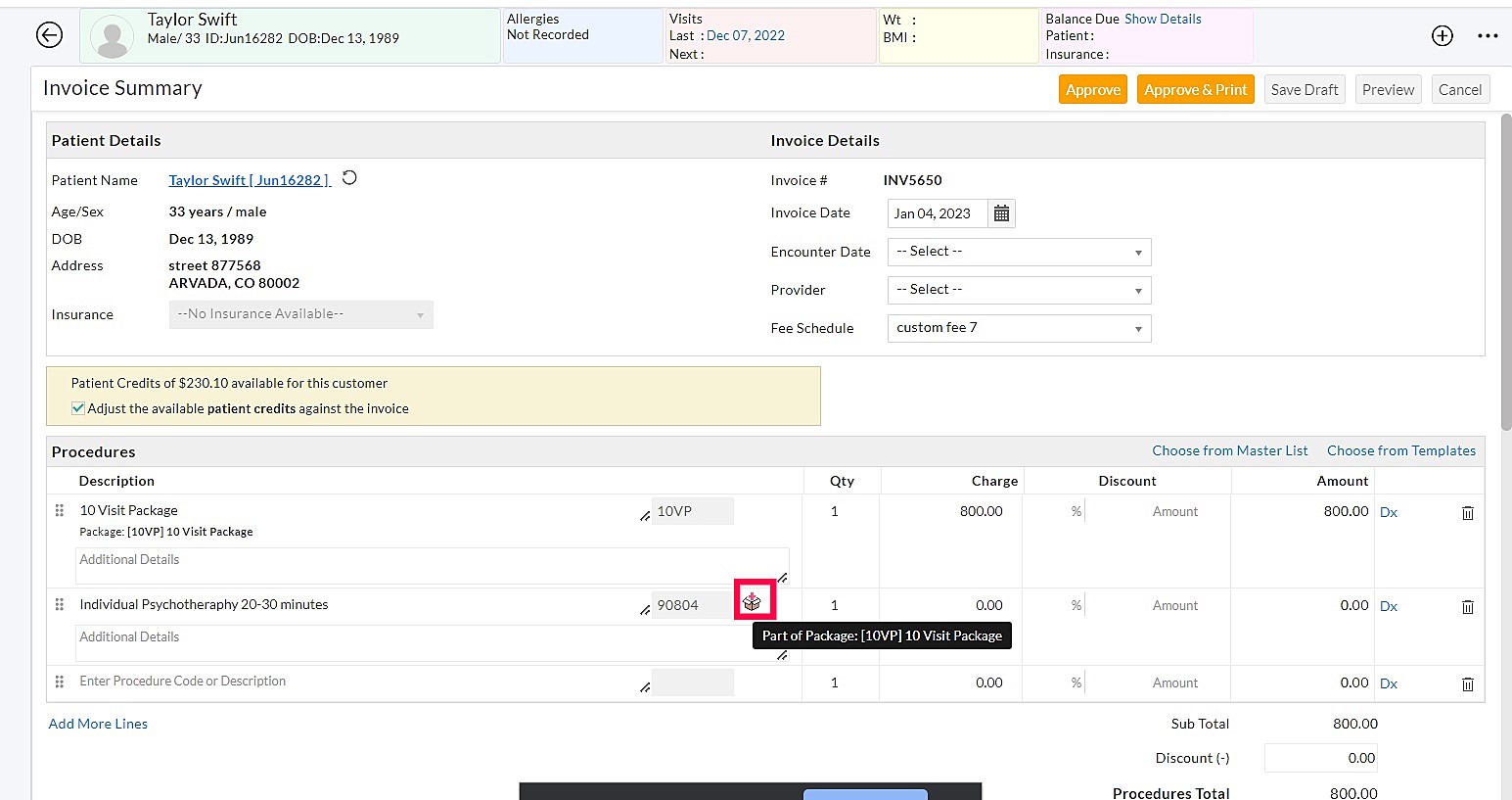The width and height of the screenshot is (1512, 800).
Task: Expand the Encounter Date selector
Action: click(x=1018, y=252)
